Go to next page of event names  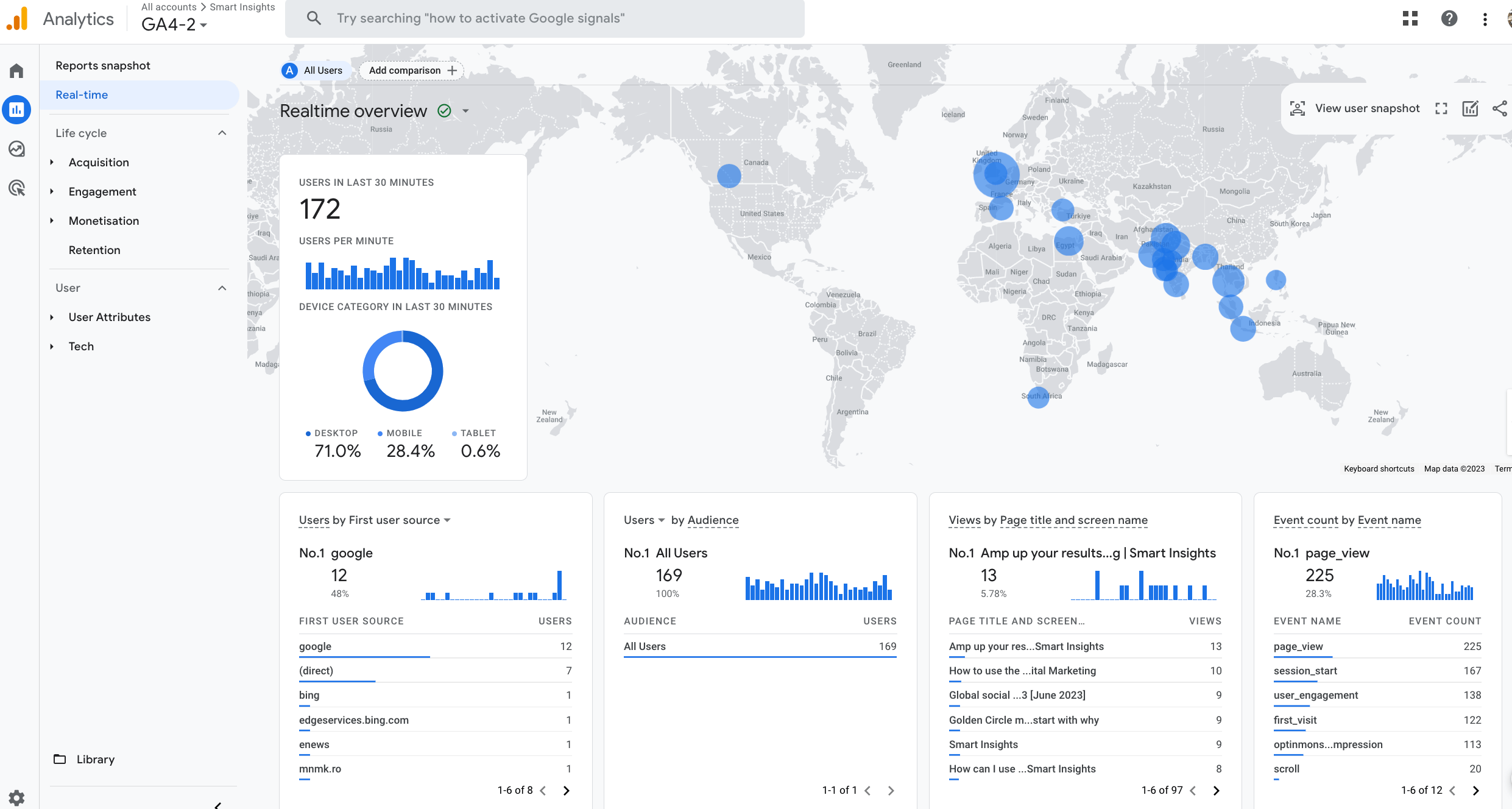pyautogui.click(x=1475, y=790)
